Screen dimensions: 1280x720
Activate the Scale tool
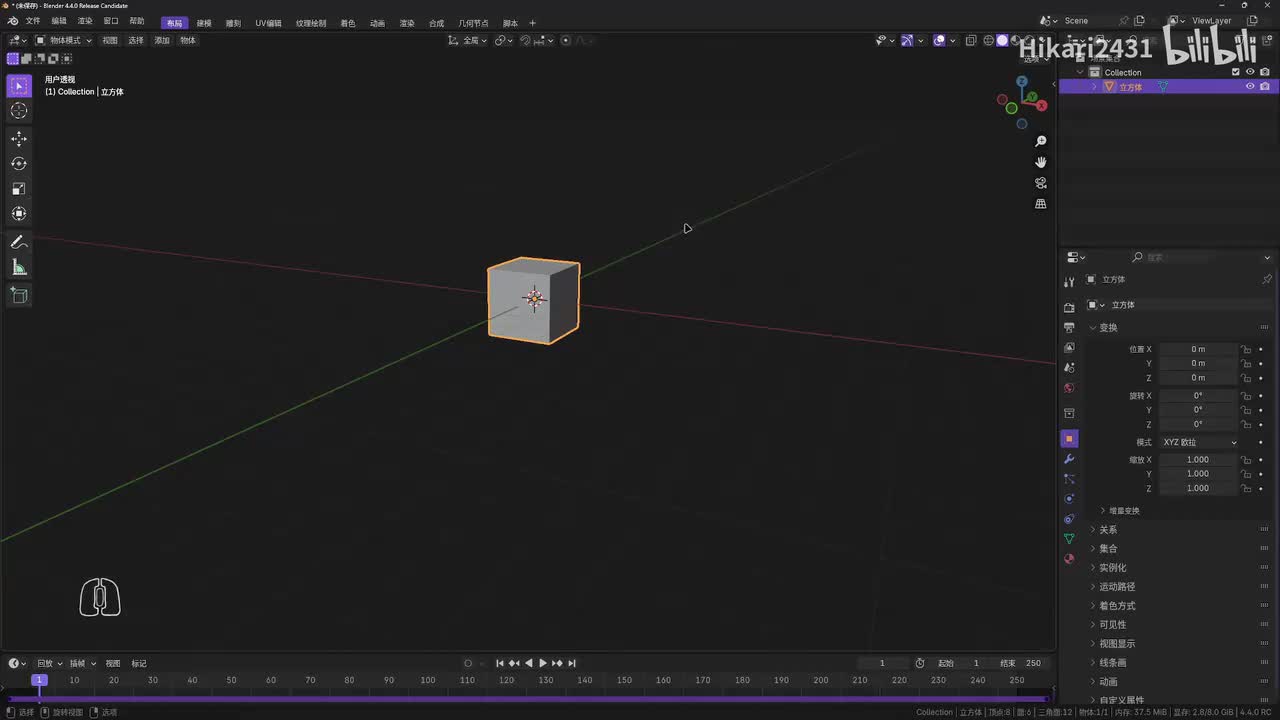click(x=19, y=189)
